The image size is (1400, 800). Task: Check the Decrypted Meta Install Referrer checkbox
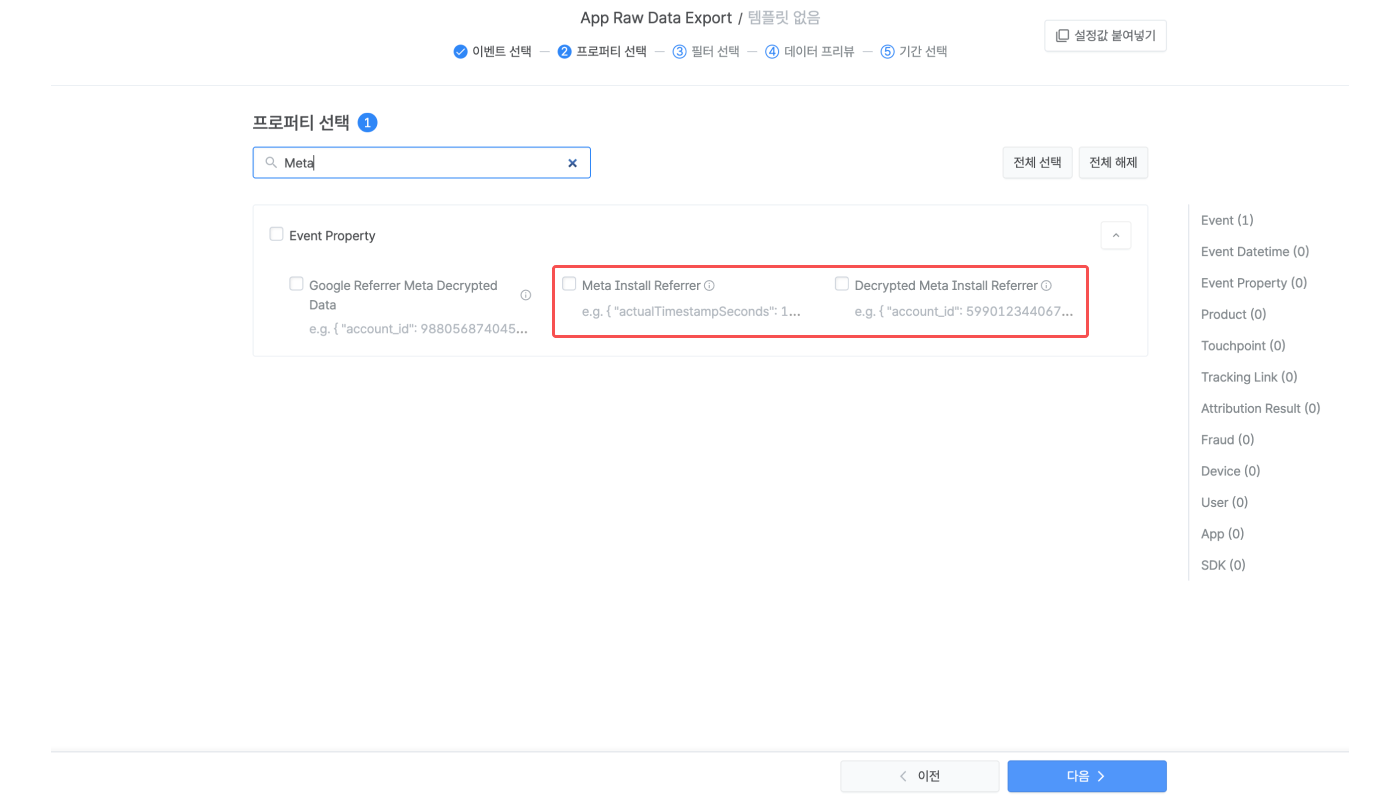[842, 284]
